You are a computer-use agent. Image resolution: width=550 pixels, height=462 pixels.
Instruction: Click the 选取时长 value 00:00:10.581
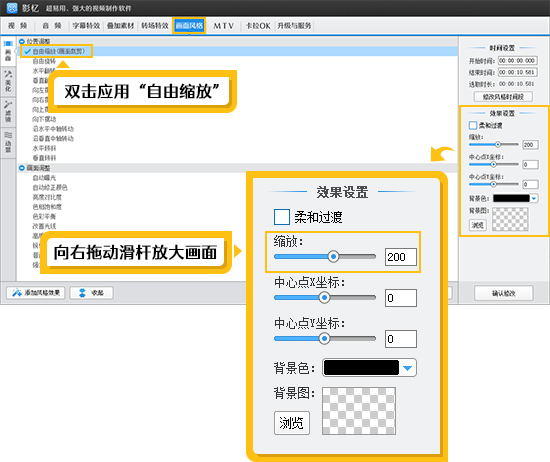pyautogui.click(x=517, y=84)
